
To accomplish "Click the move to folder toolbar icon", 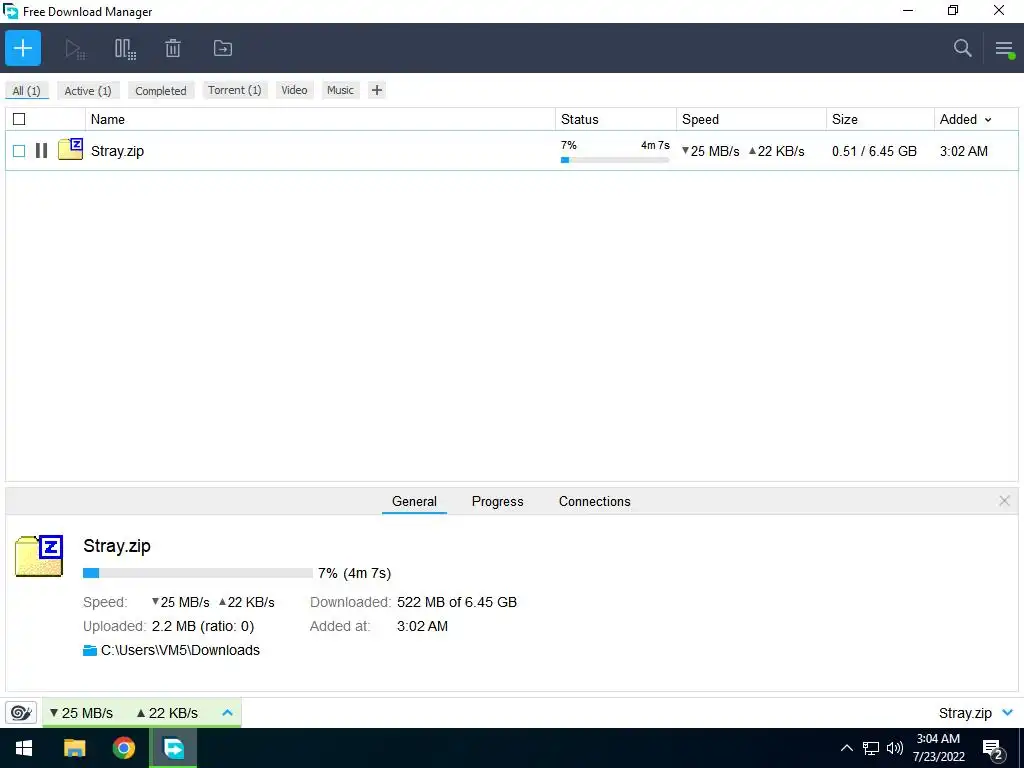I will coord(223,48).
